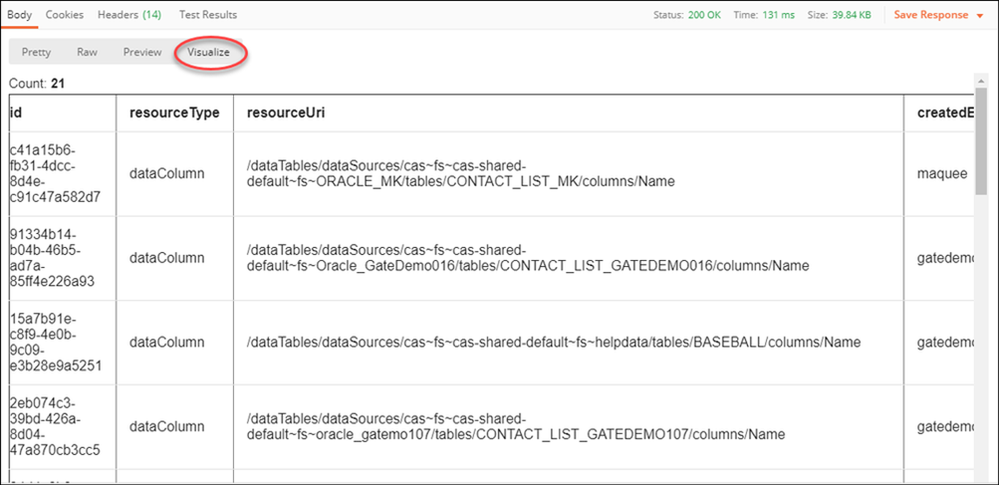Select the Raw view
The height and width of the screenshot is (485, 999).
(87, 52)
